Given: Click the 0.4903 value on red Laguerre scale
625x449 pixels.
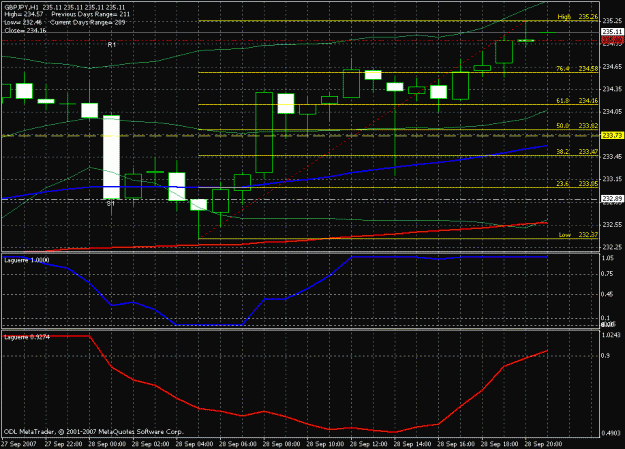Looking at the screenshot, I should (x=612, y=433).
